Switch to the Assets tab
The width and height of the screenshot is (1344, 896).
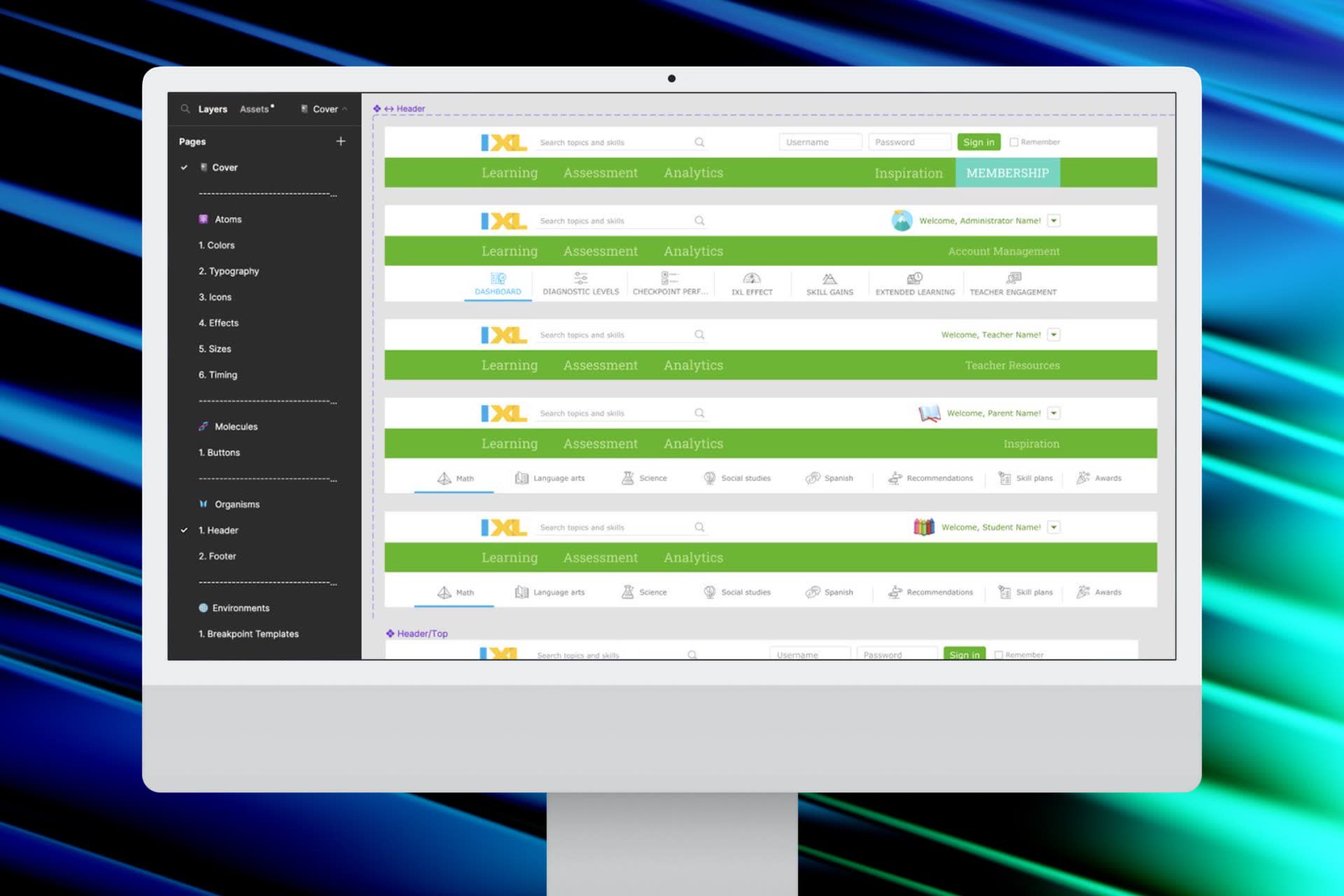pyautogui.click(x=255, y=109)
